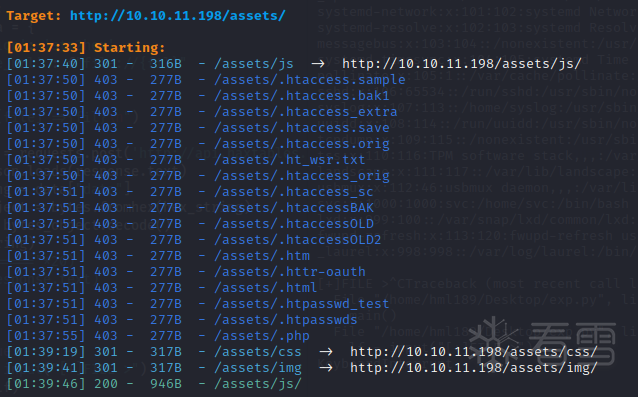638x397 pixels.
Task: Click the redirect link to assets/js/
Action: pos(462,63)
